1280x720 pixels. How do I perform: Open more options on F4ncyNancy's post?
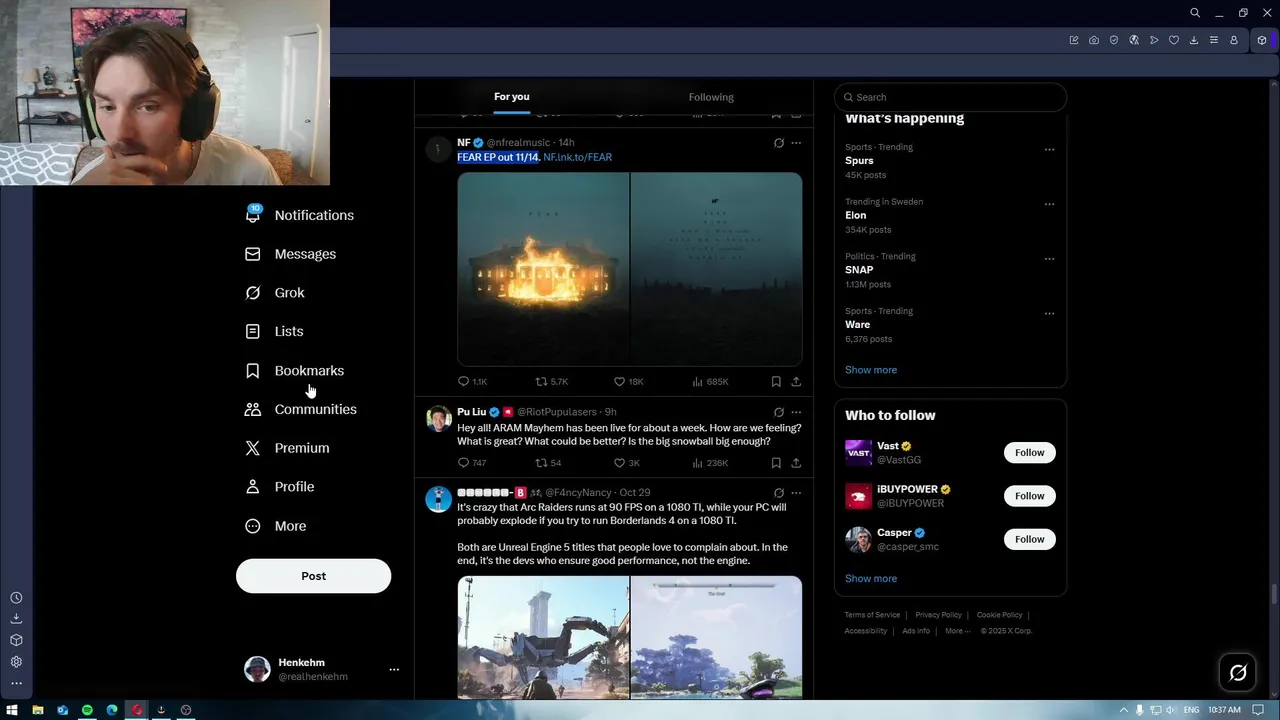[x=796, y=493]
